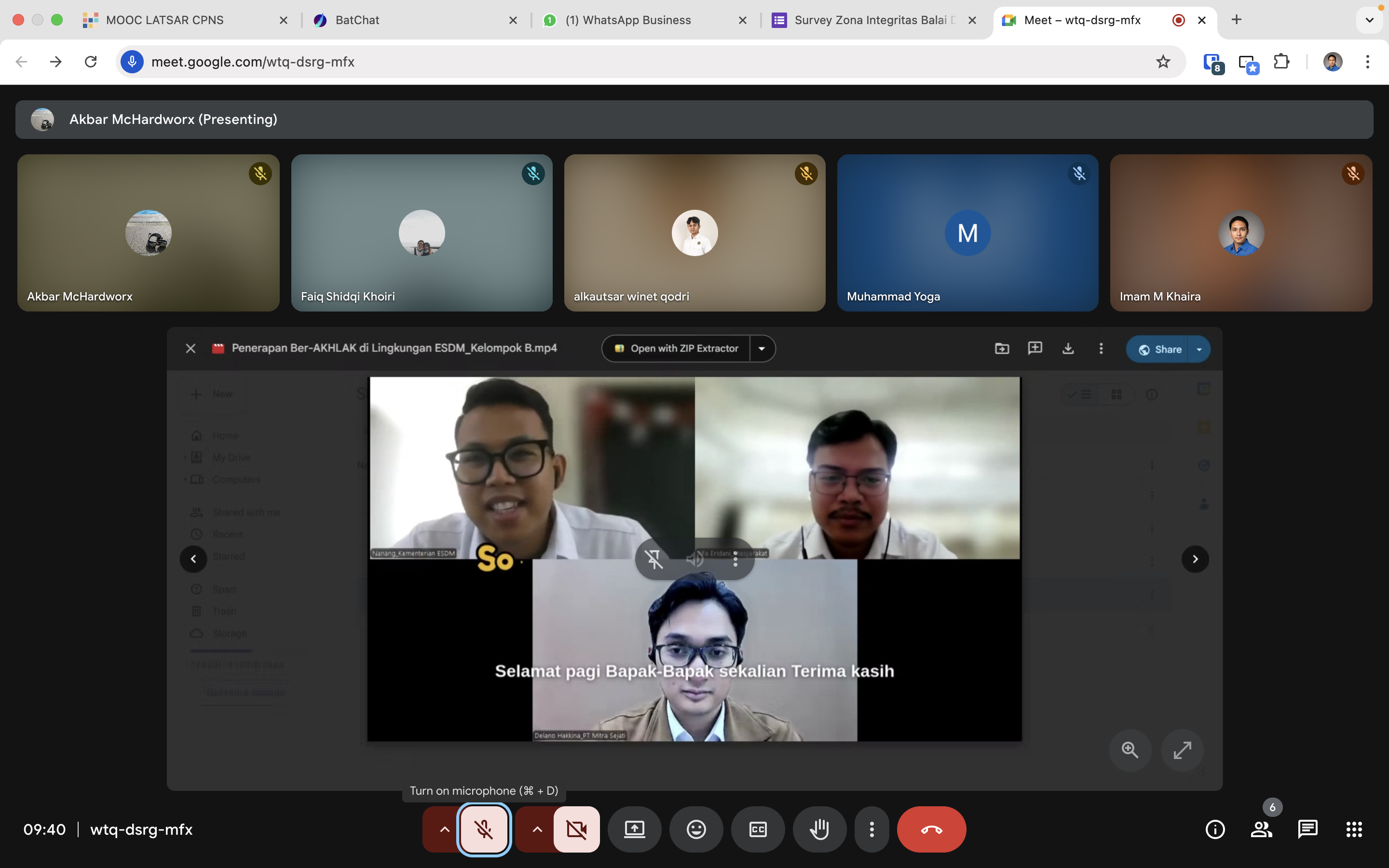
Task: Click the raise hand icon
Action: (819, 829)
